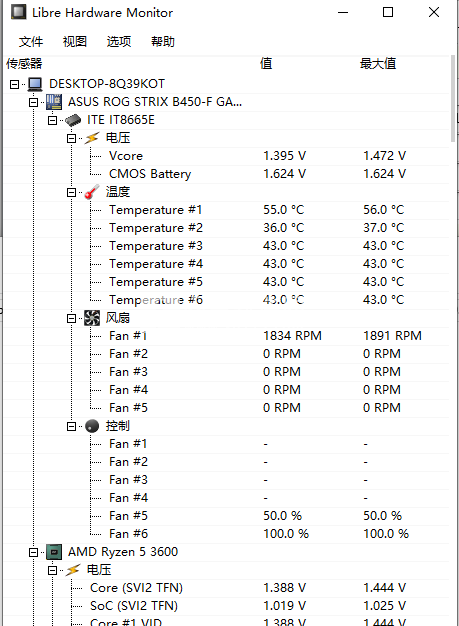Select the Temperature #5 row
This screenshot has height=626, width=459.
[227, 282]
